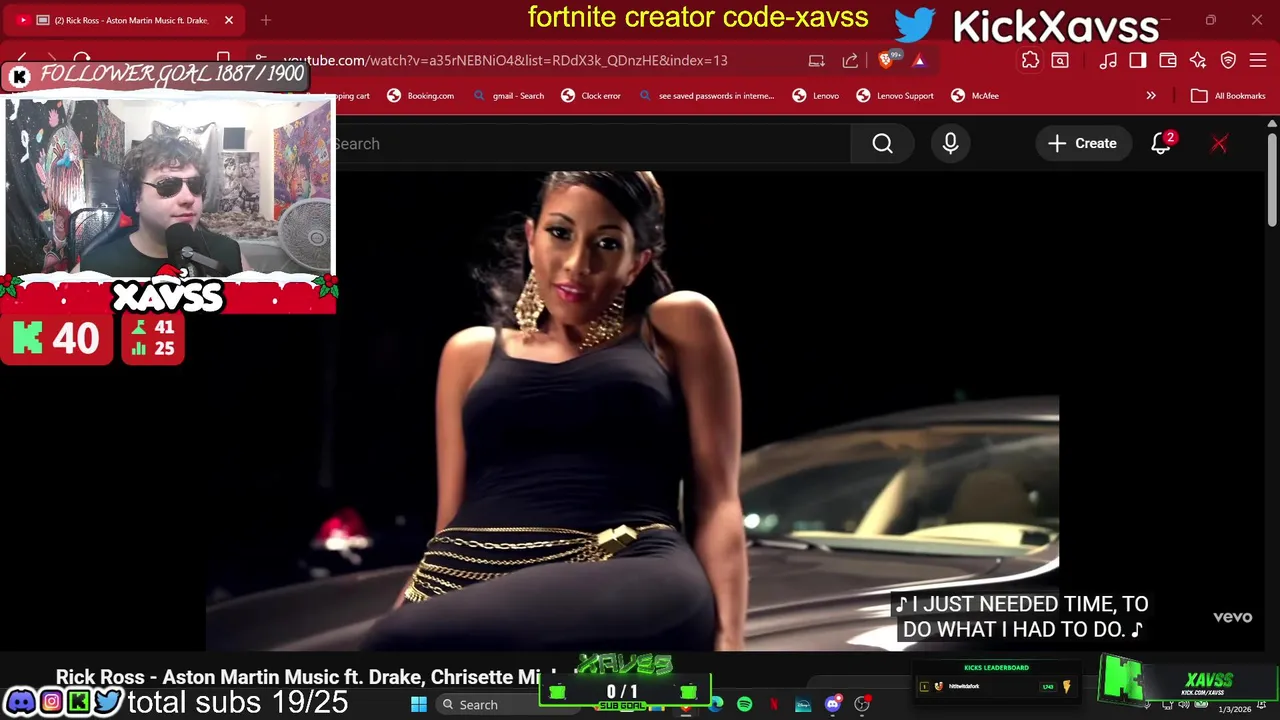Click the YouTube magnifier search button
This screenshot has width=1280, height=720.
[x=882, y=144]
